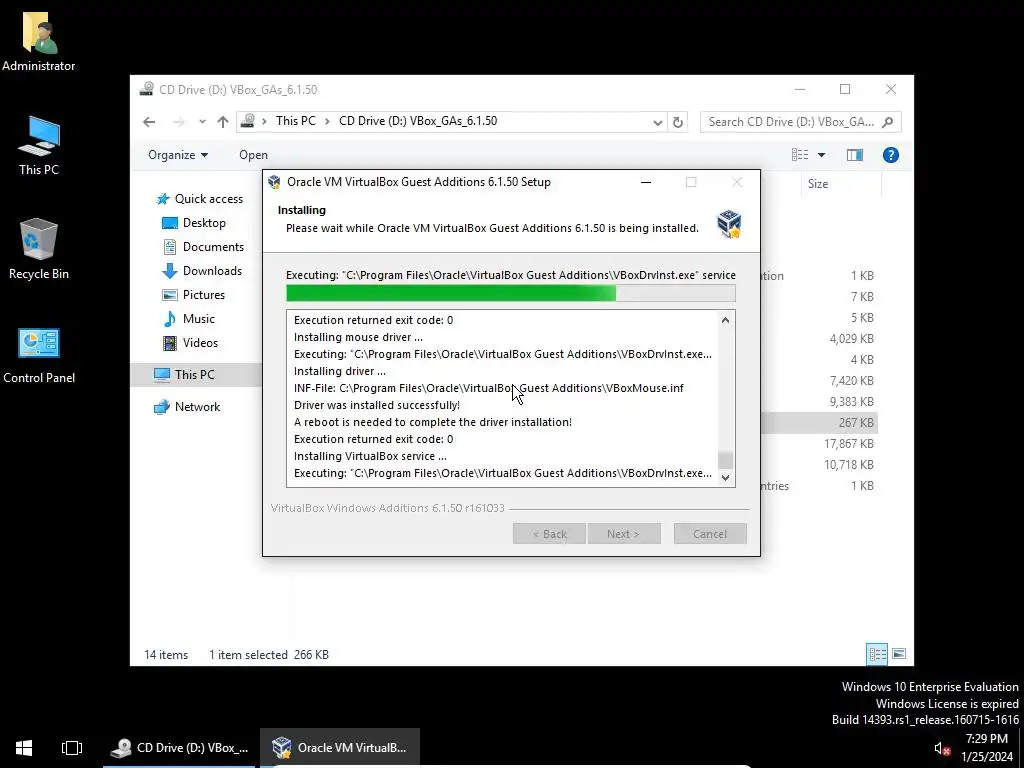
Task: Select This PC in navigation pane
Action: coord(196,374)
